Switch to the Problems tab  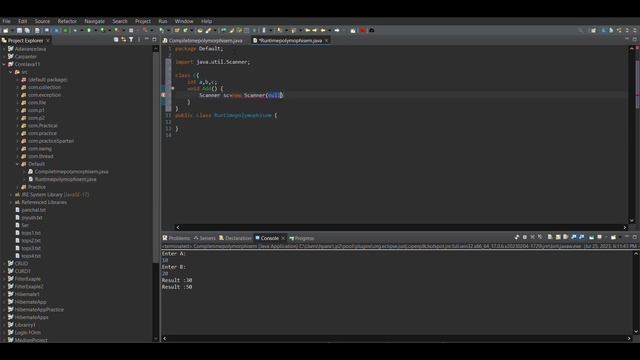coord(176,238)
